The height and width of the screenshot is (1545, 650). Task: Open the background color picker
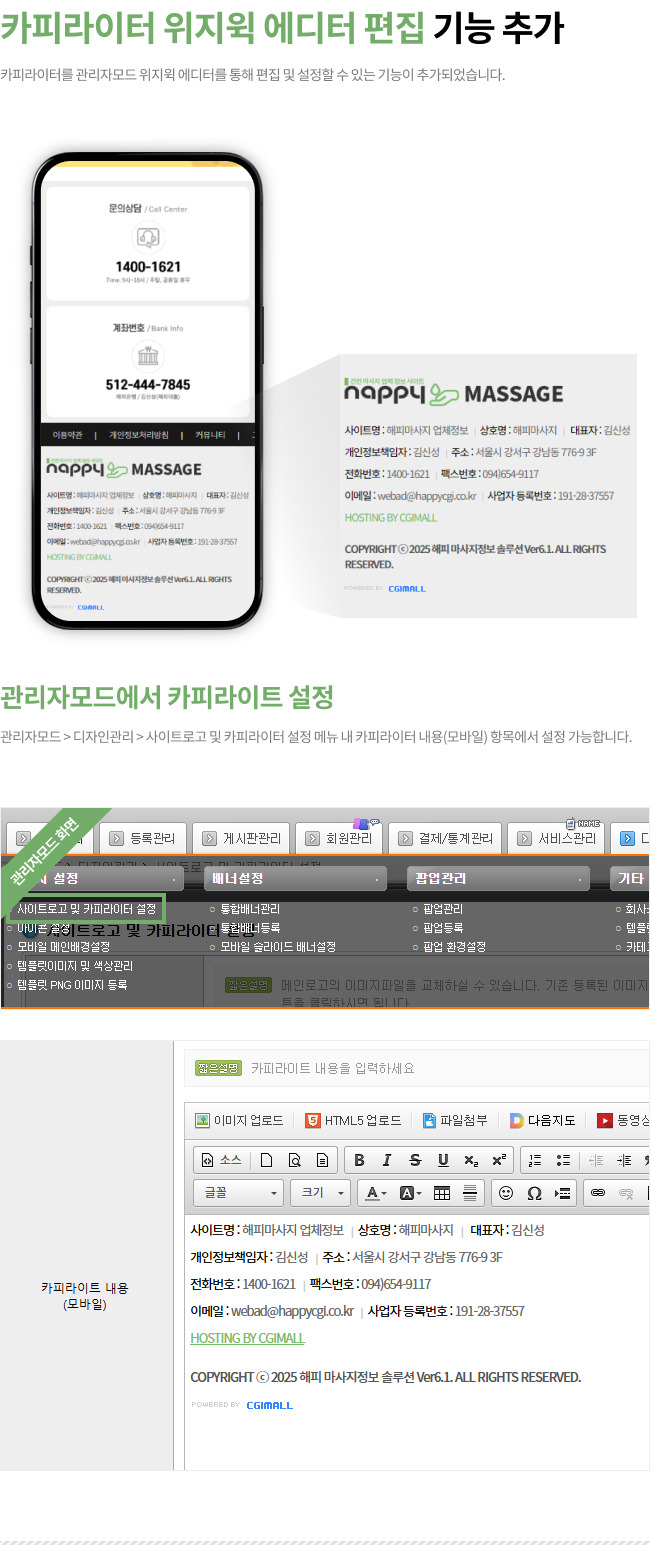click(410, 1193)
